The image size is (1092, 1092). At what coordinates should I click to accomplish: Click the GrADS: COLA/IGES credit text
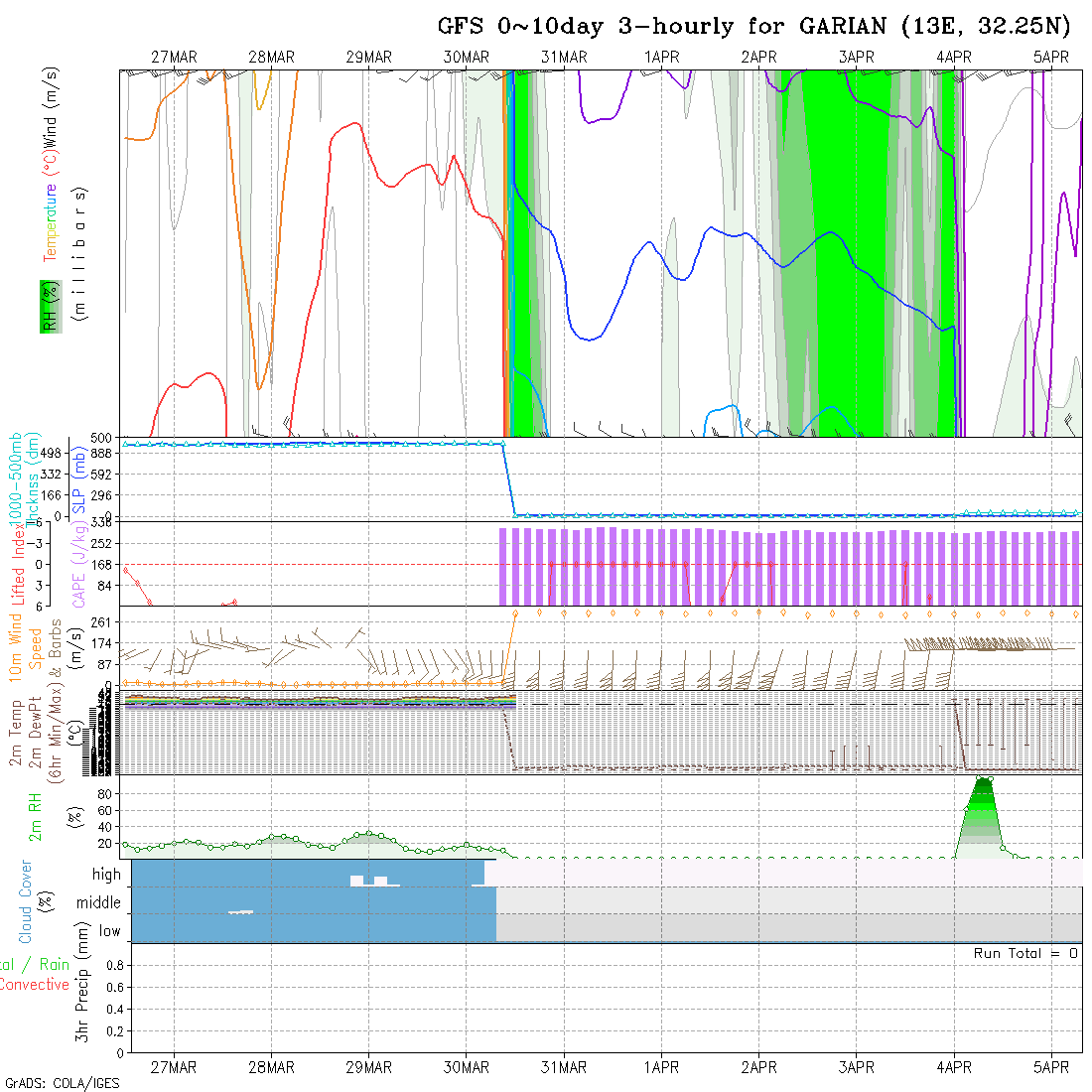point(62,1083)
